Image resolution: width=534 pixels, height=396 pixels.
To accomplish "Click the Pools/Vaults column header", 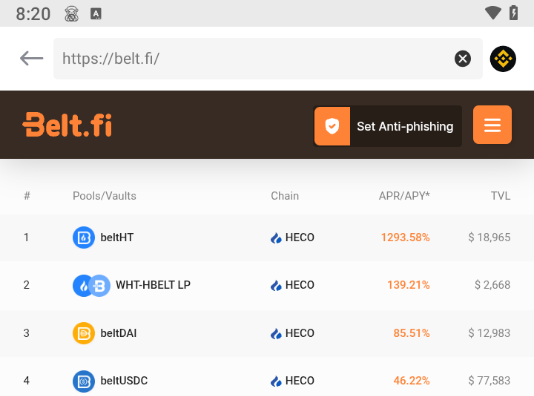I will pyautogui.click(x=105, y=196).
